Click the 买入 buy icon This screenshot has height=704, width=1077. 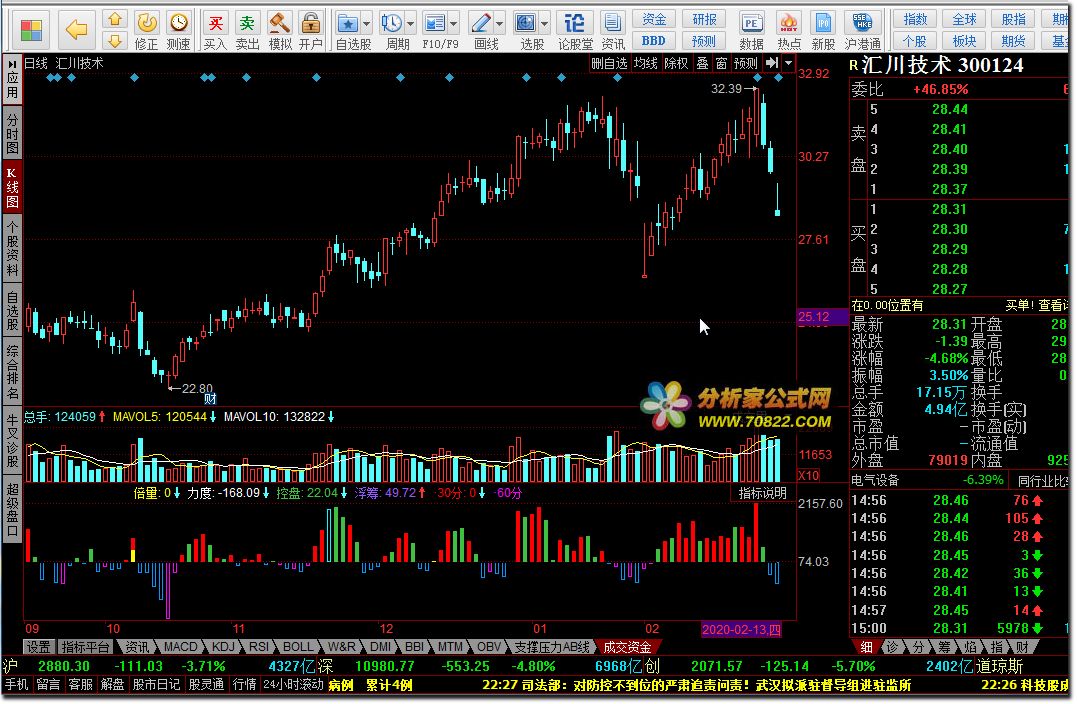pos(216,23)
